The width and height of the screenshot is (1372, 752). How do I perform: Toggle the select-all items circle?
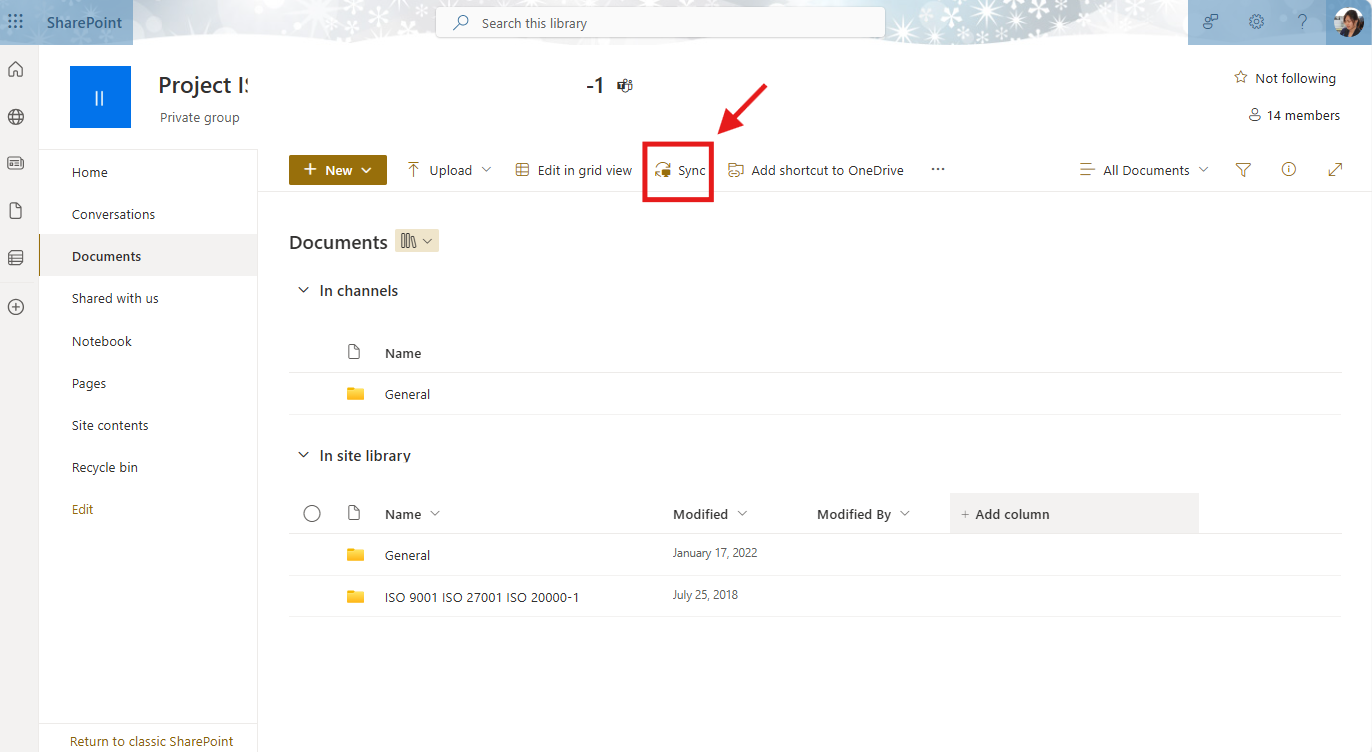coord(312,514)
